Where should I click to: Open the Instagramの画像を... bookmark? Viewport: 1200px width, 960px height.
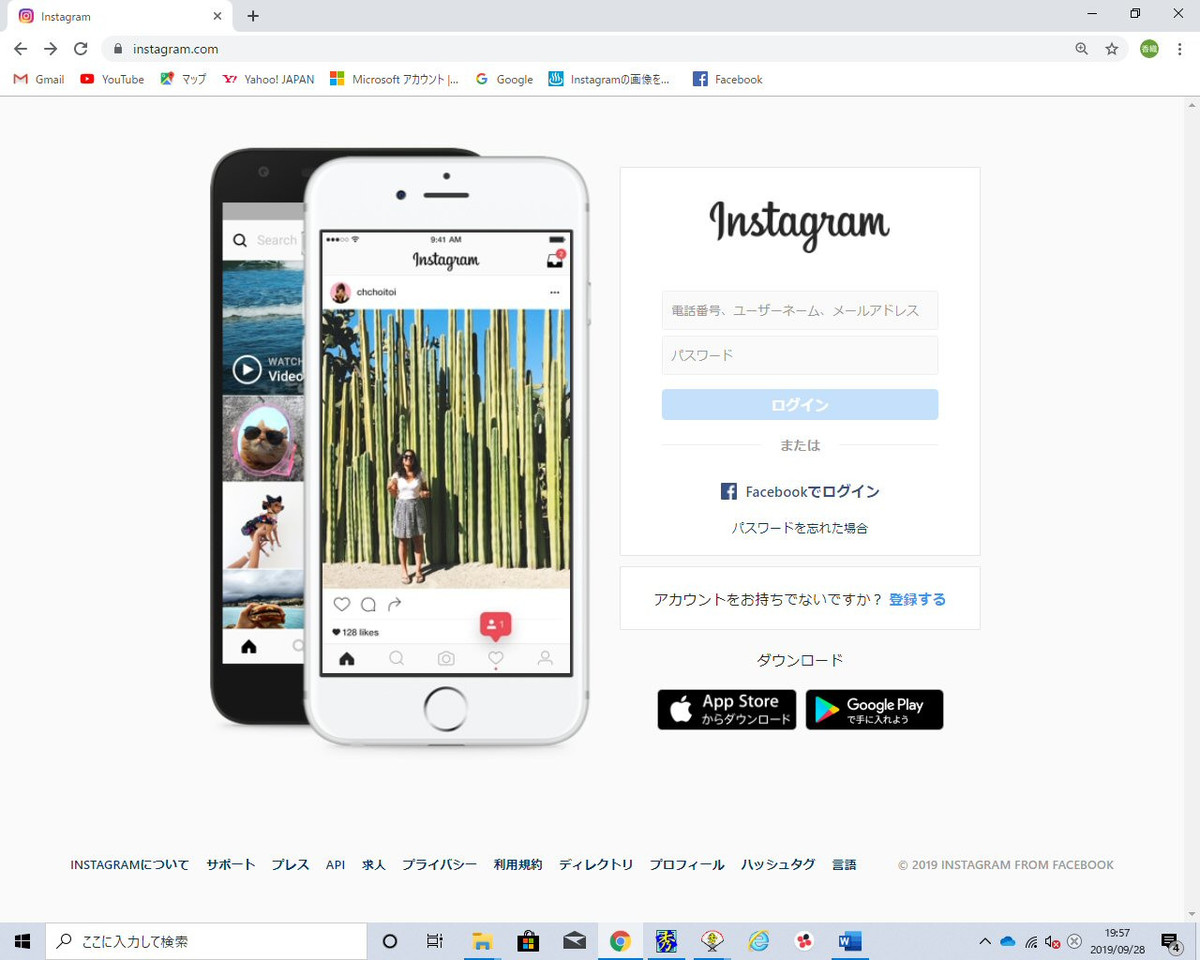[609, 79]
